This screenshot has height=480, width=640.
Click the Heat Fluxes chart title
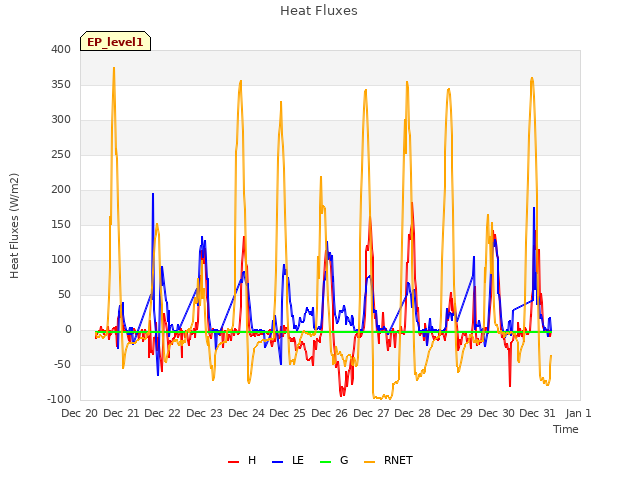click(319, 11)
